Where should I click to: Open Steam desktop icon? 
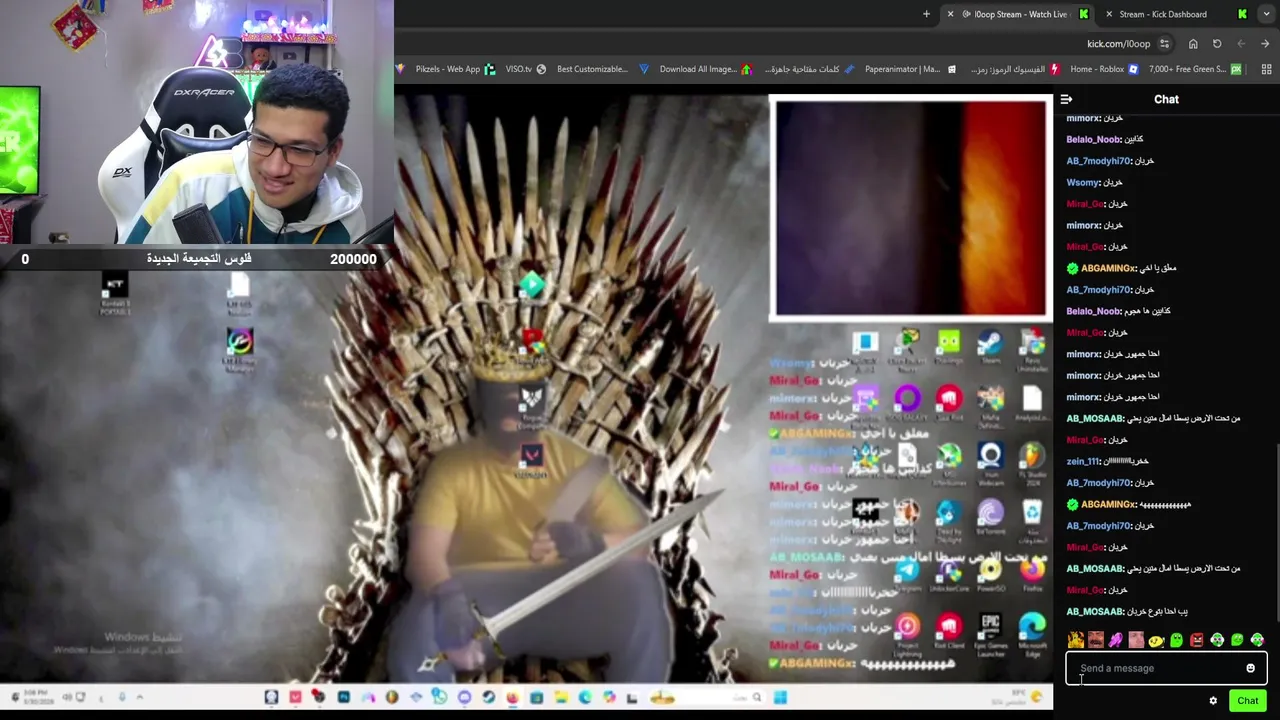990,348
